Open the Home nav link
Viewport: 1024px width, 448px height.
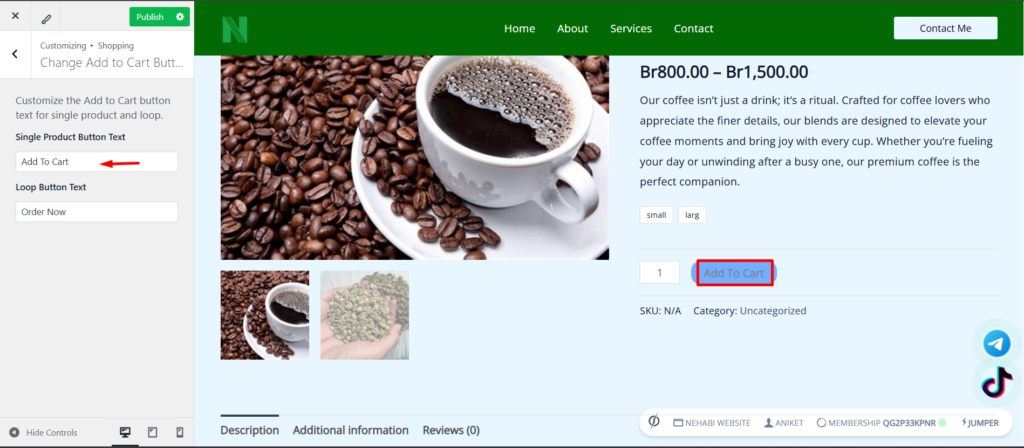click(x=520, y=29)
